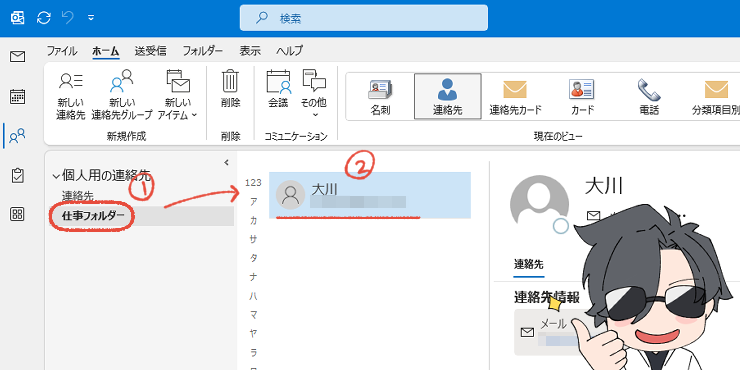Select the 分類項目別 view
The width and height of the screenshot is (740, 370).
pos(715,96)
